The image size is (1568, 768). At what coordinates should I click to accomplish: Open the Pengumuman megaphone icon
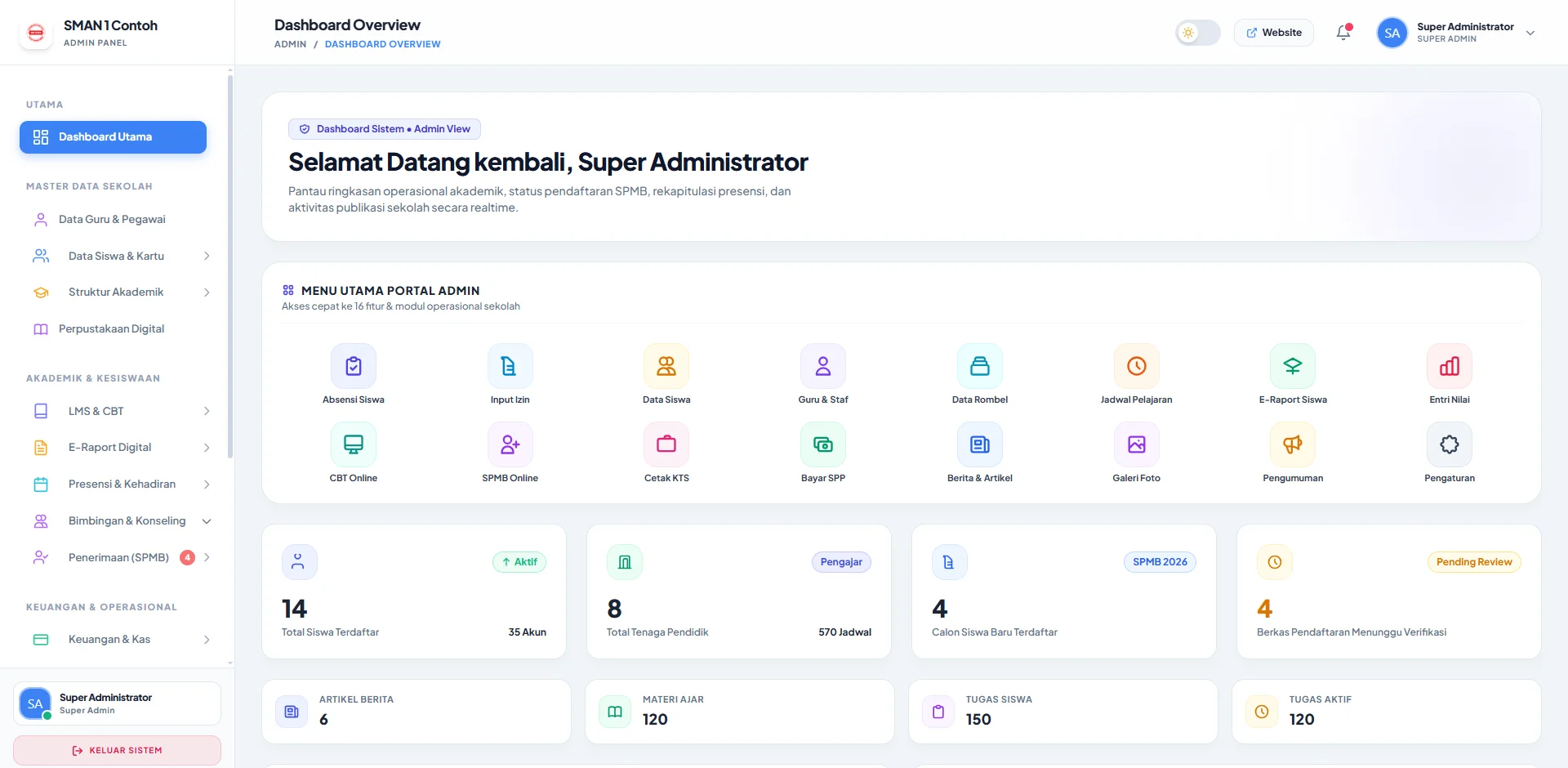tap(1293, 444)
